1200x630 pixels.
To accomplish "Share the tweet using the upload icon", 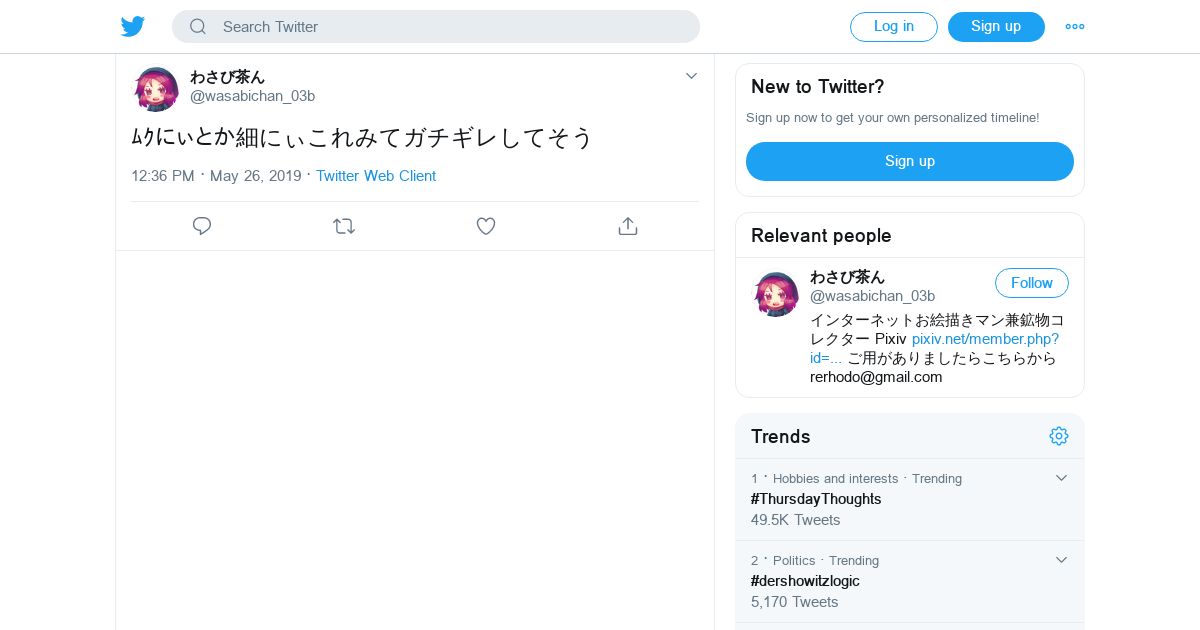I will pos(628,226).
